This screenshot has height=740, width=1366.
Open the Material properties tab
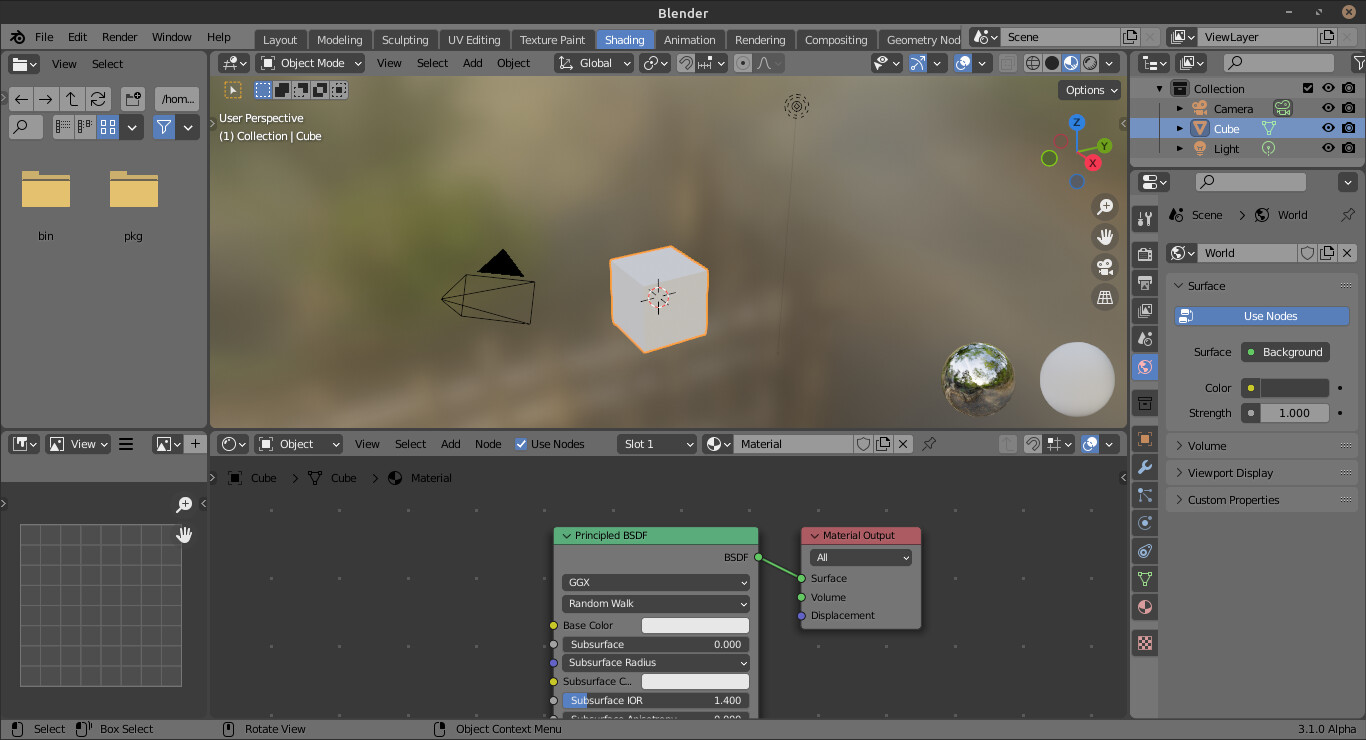1145,607
